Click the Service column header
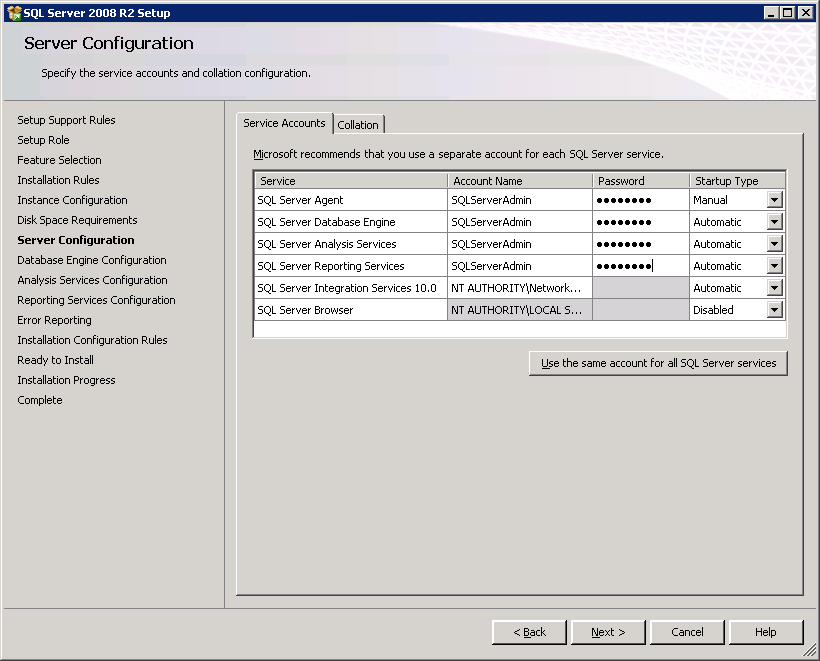Viewport: 820px width, 661px height. click(x=351, y=181)
